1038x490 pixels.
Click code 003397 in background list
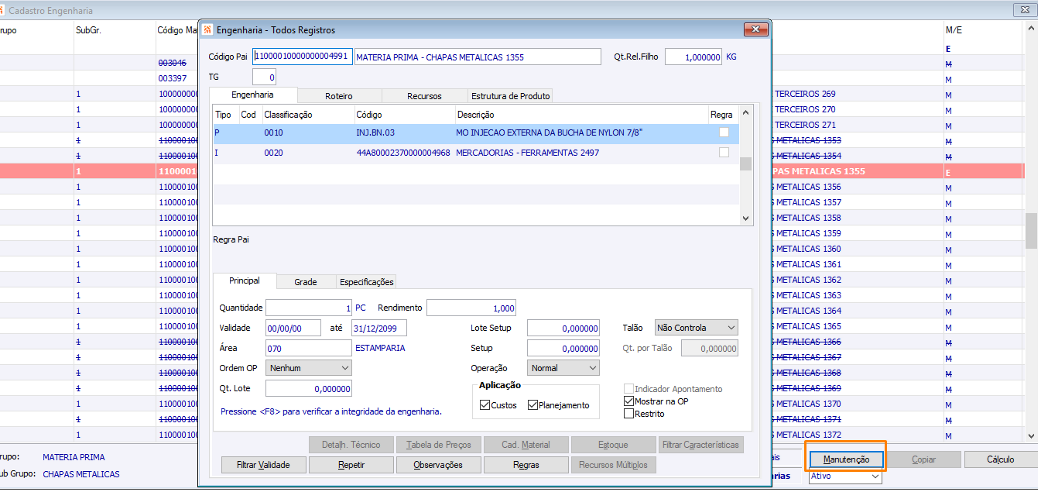tap(172, 78)
